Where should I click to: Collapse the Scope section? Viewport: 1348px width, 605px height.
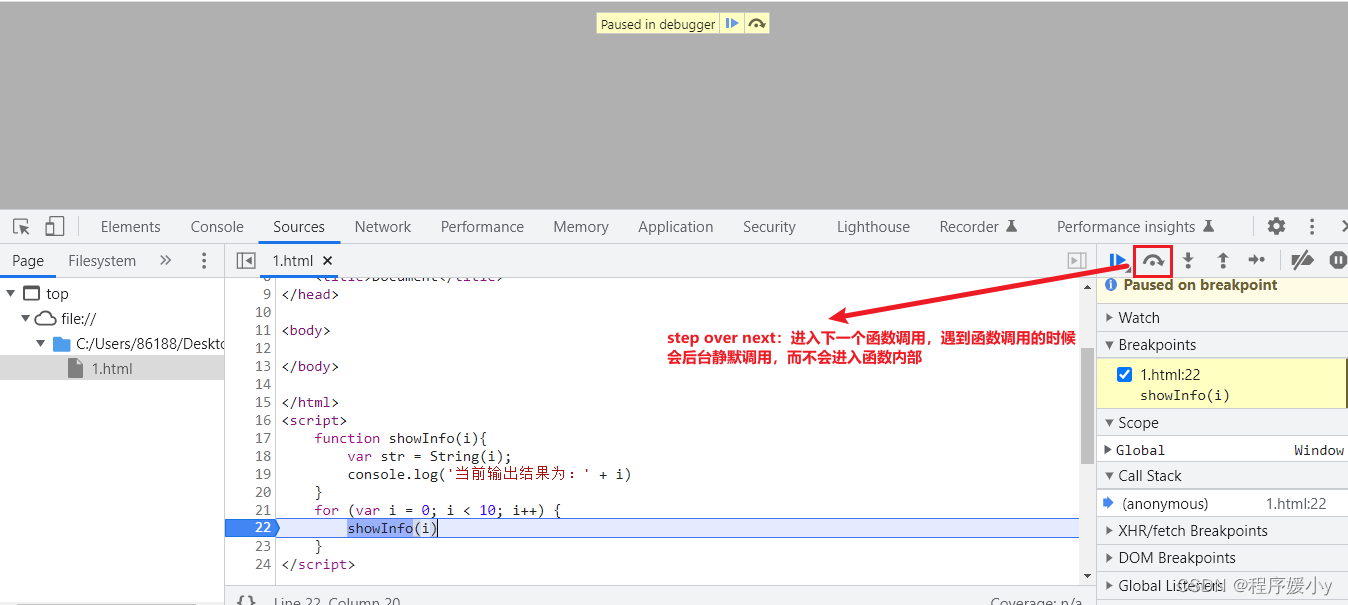click(1222, 423)
